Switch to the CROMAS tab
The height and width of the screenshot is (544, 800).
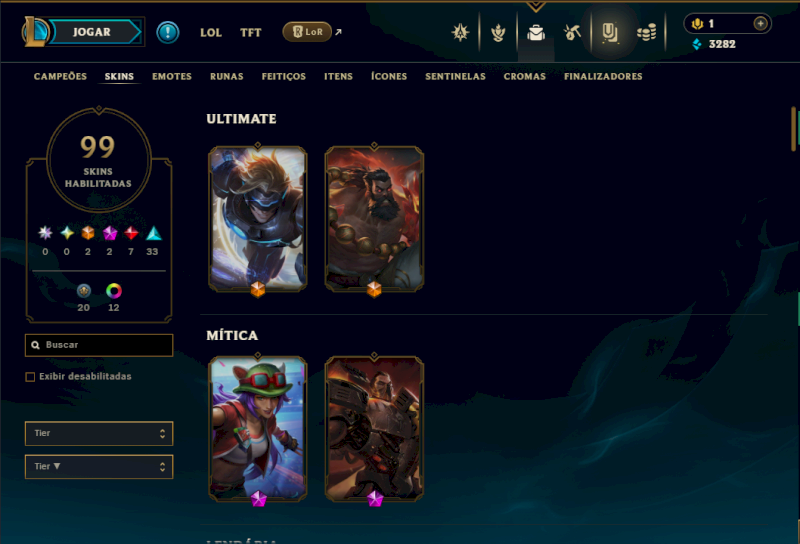524,77
